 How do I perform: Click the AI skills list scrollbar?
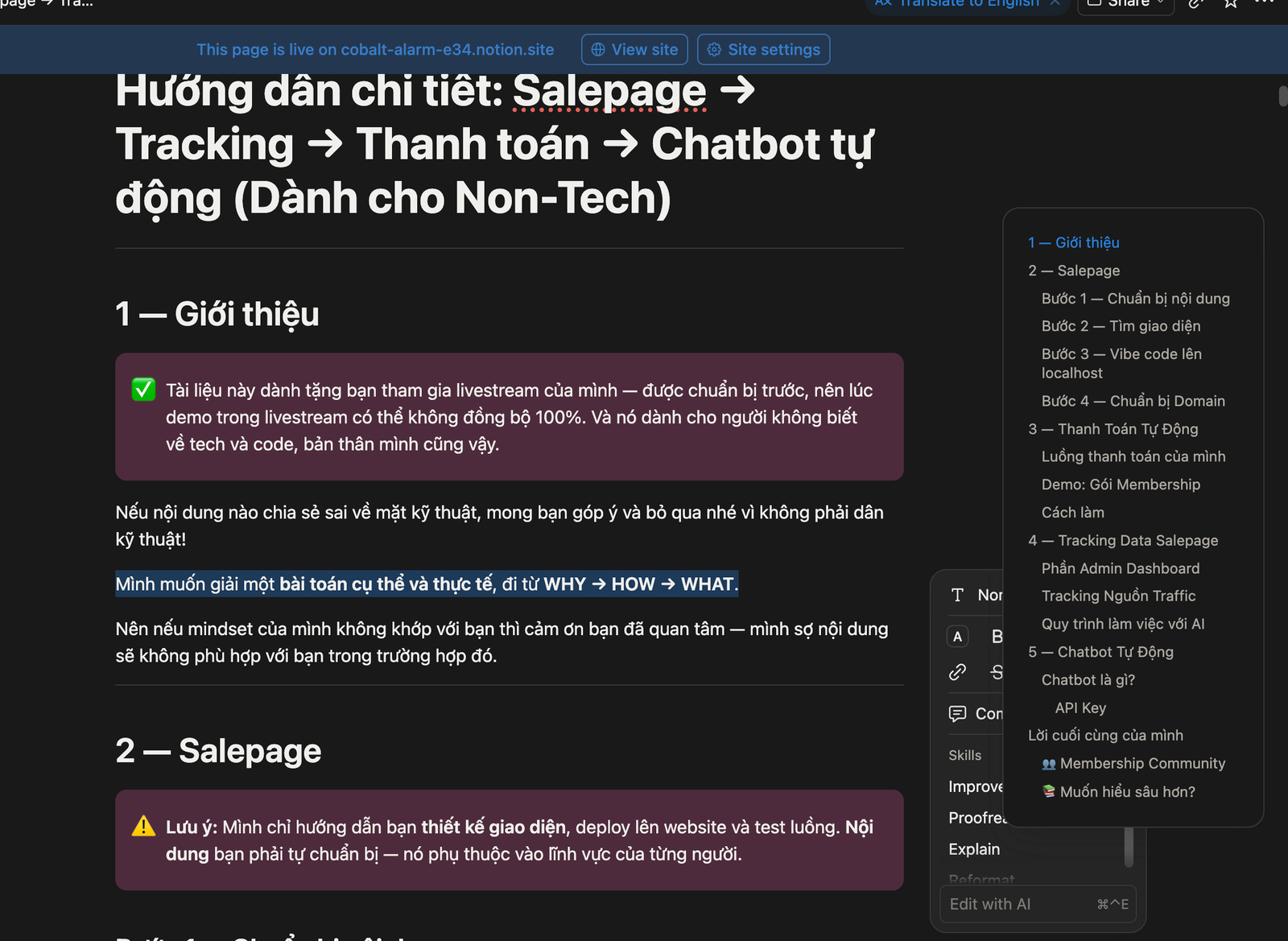point(1129,848)
